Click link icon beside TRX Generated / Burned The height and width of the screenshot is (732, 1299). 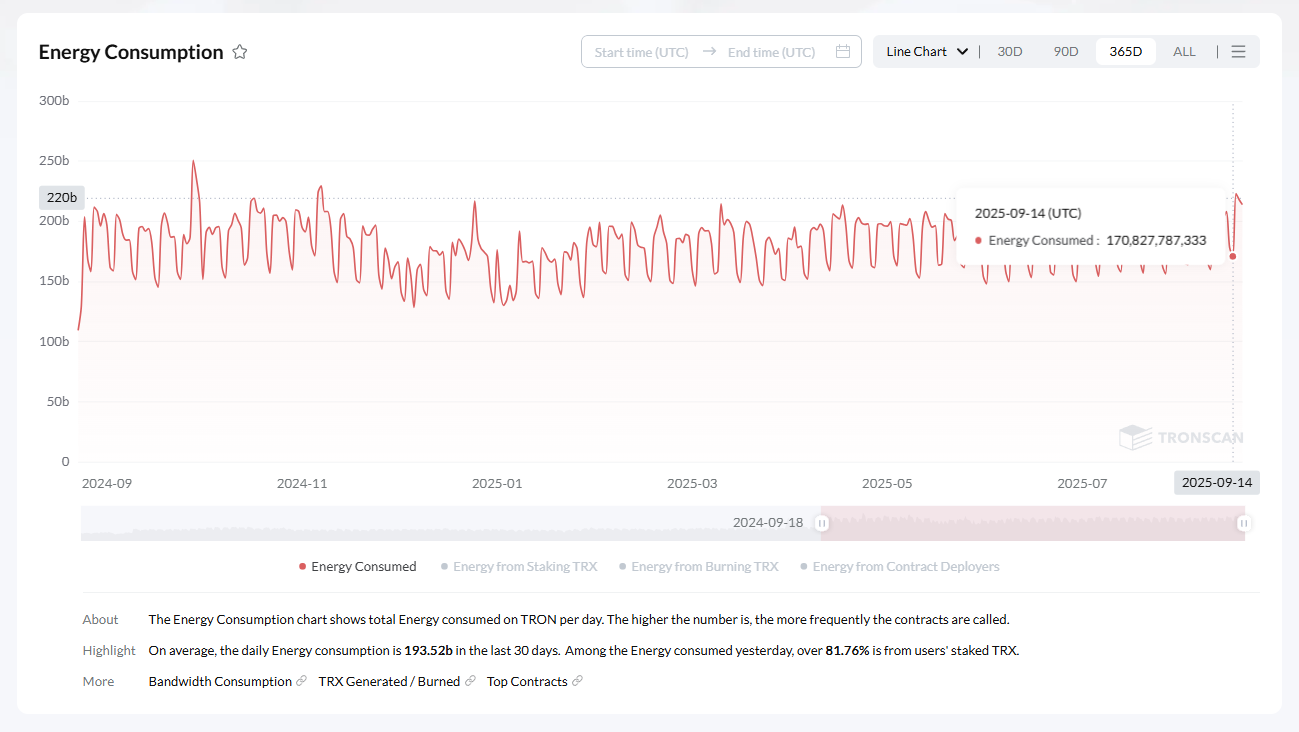coord(470,681)
